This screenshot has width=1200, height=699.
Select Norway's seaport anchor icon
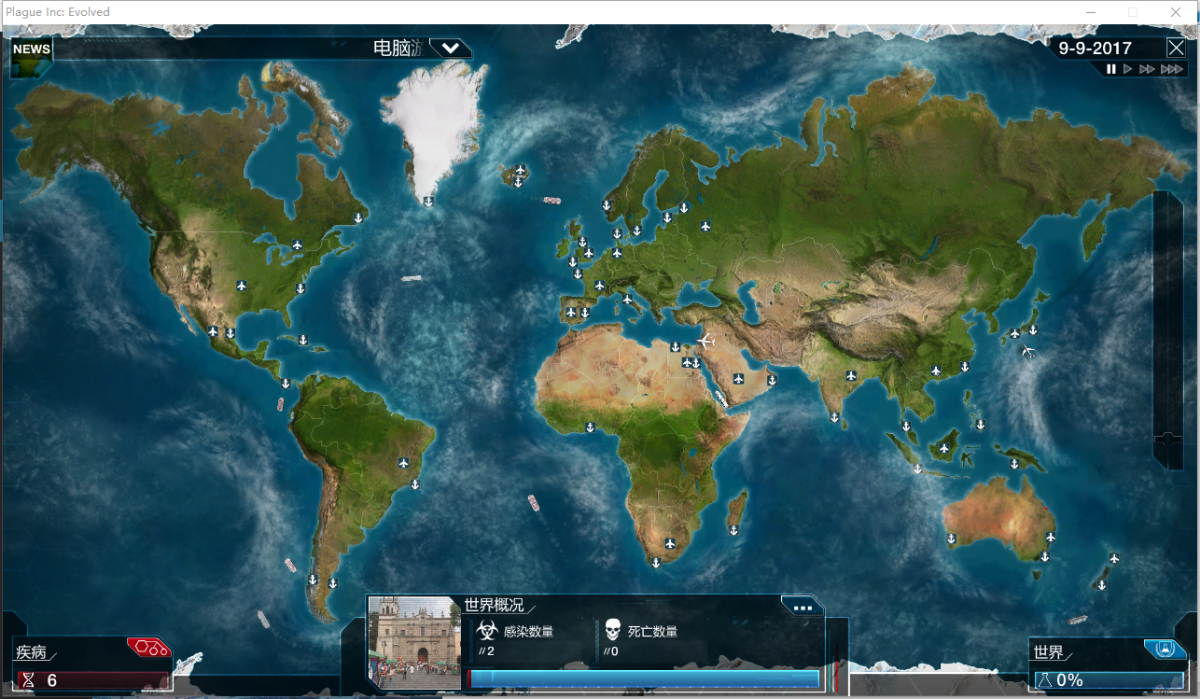click(606, 204)
